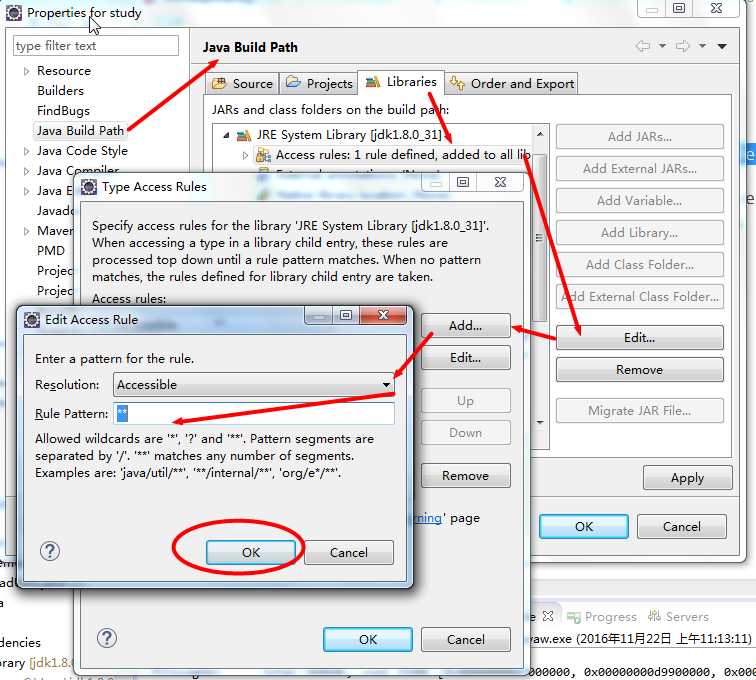Viewport: 756px width, 680px height.
Task: Open the Progress view tab
Action: click(602, 616)
